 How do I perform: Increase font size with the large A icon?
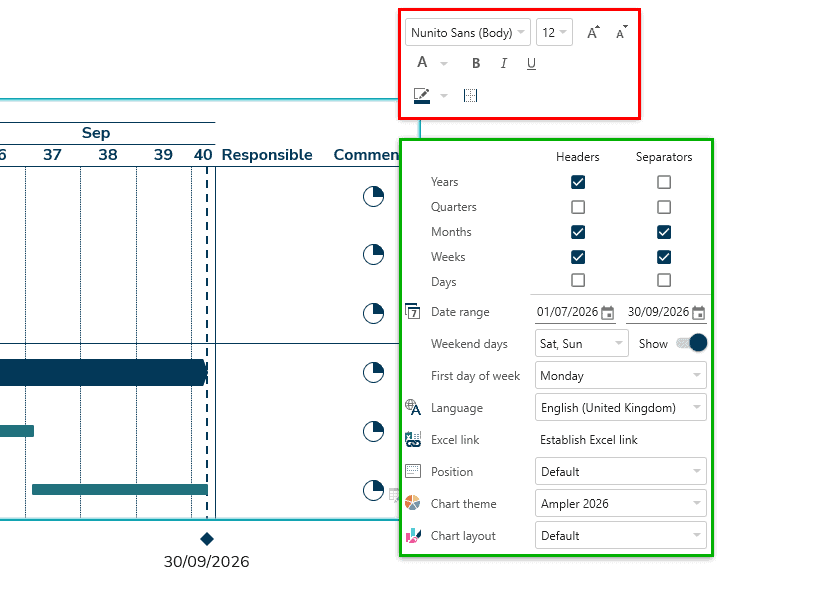593,32
